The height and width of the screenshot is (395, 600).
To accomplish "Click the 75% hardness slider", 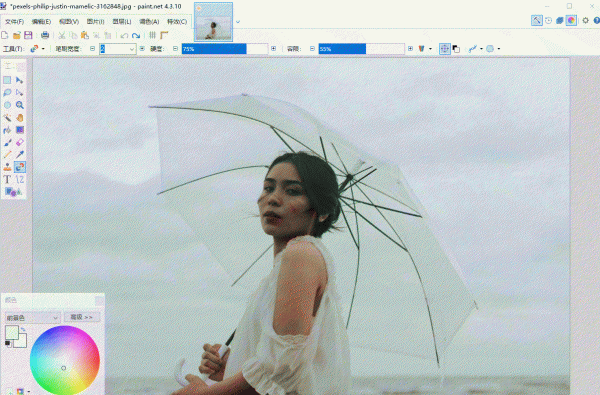I will click(x=225, y=49).
